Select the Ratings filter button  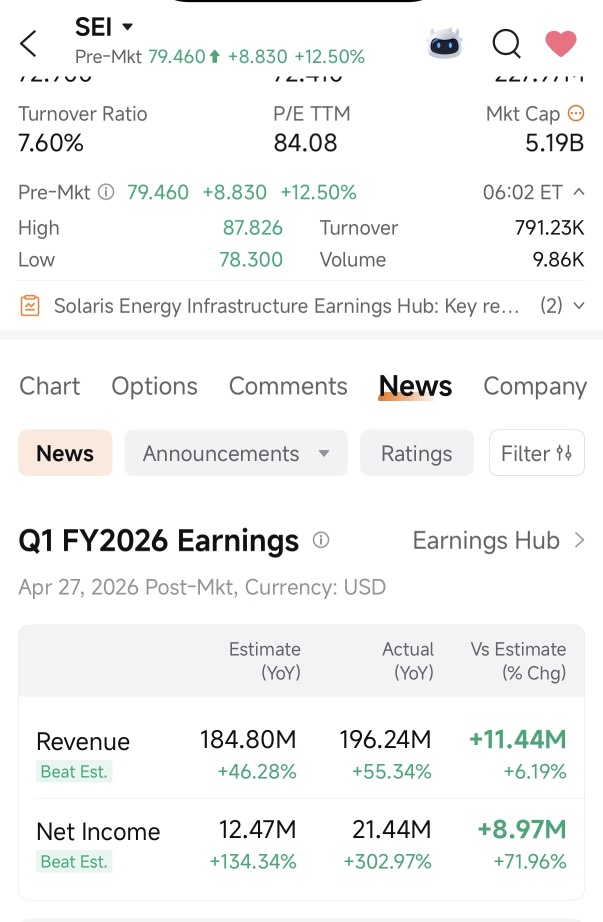(417, 453)
